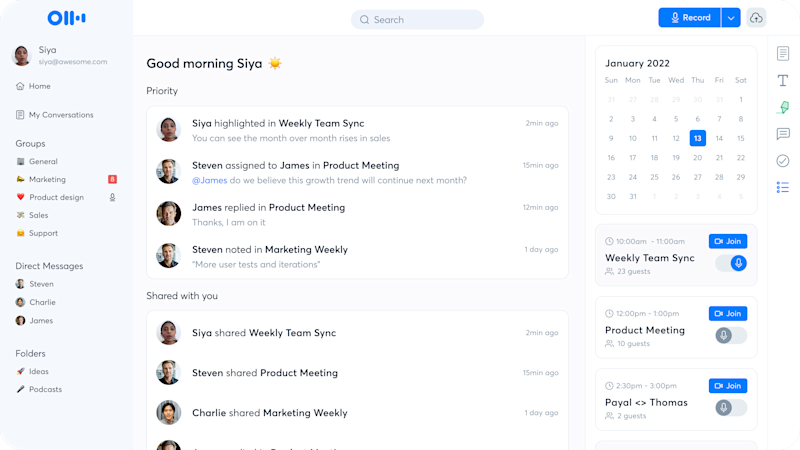
Task: Click the guests icon under Weekly Team Sync
Action: pyautogui.click(x=609, y=271)
